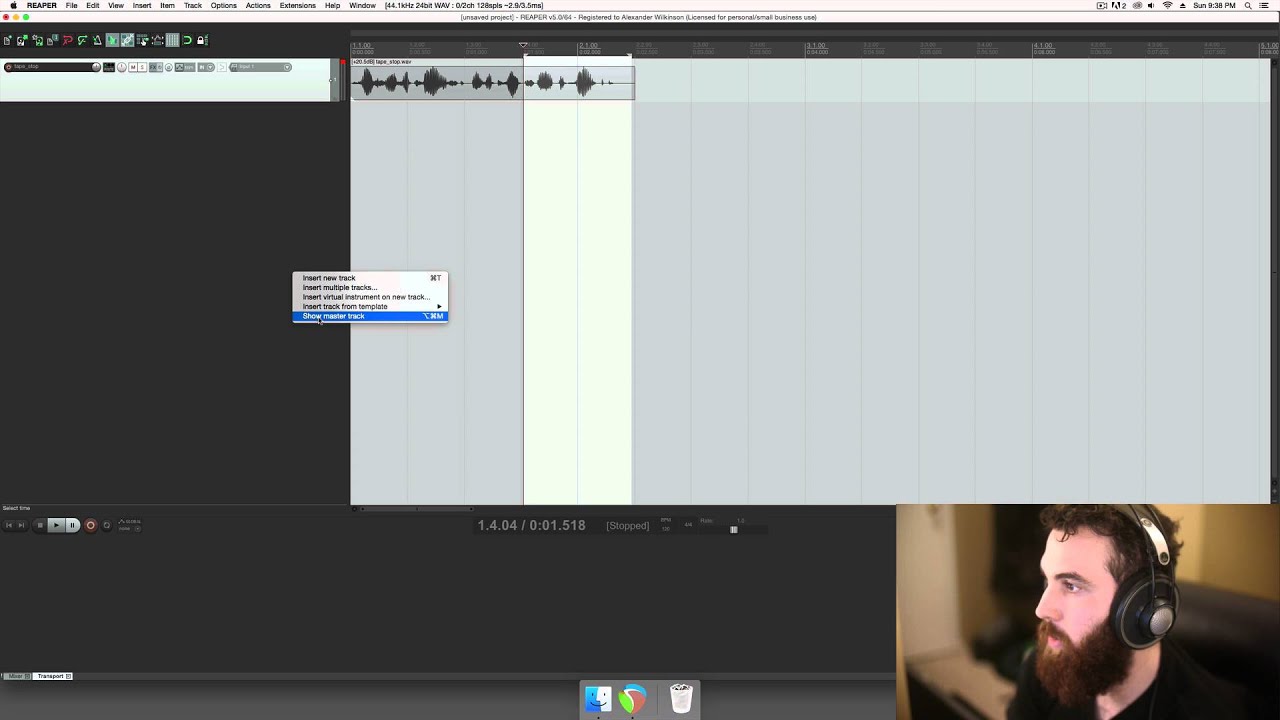Toggle the metronome icon

coord(97,40)
